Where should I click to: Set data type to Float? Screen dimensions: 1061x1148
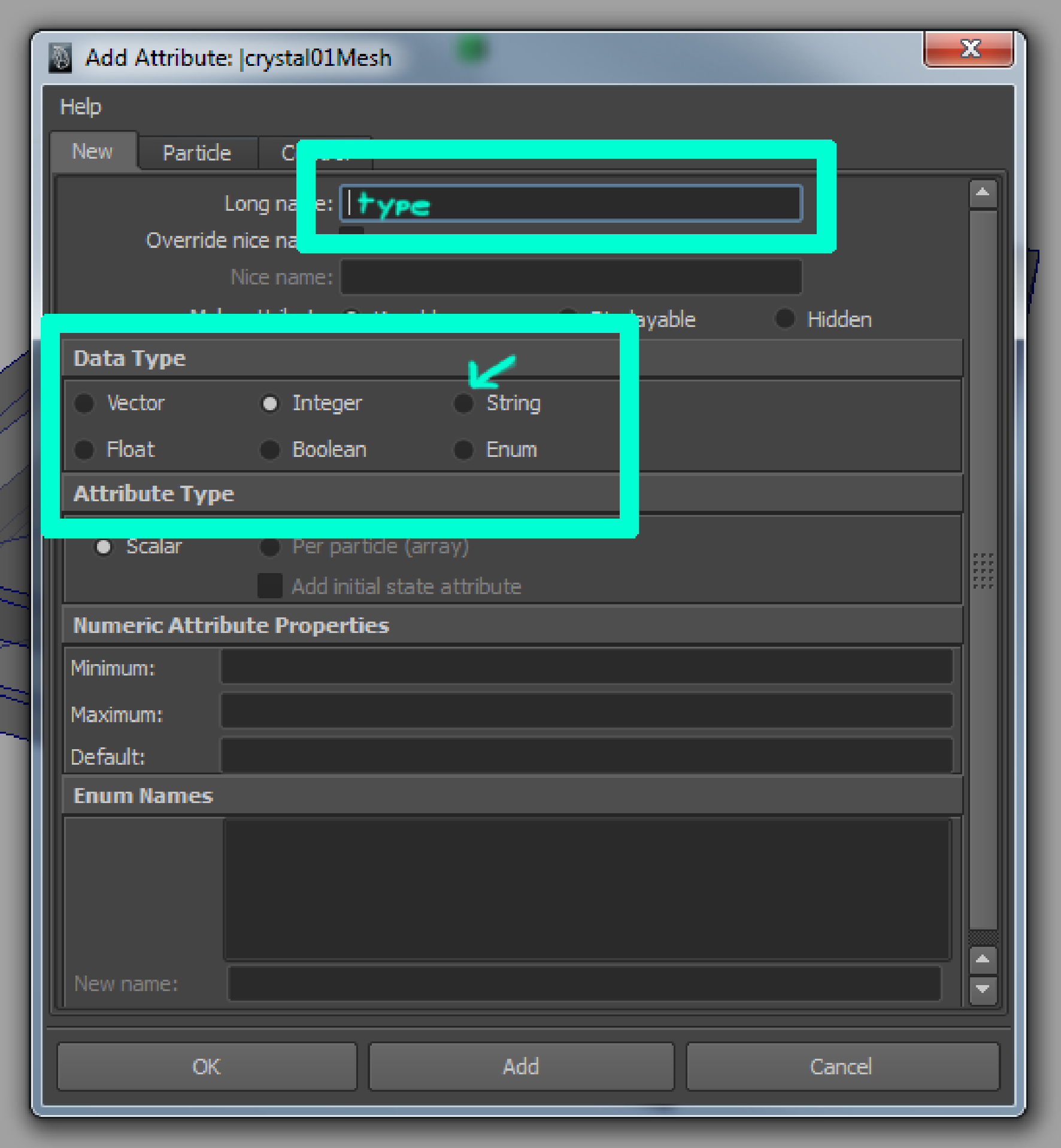pyautogui.click(x=84, y=450)
